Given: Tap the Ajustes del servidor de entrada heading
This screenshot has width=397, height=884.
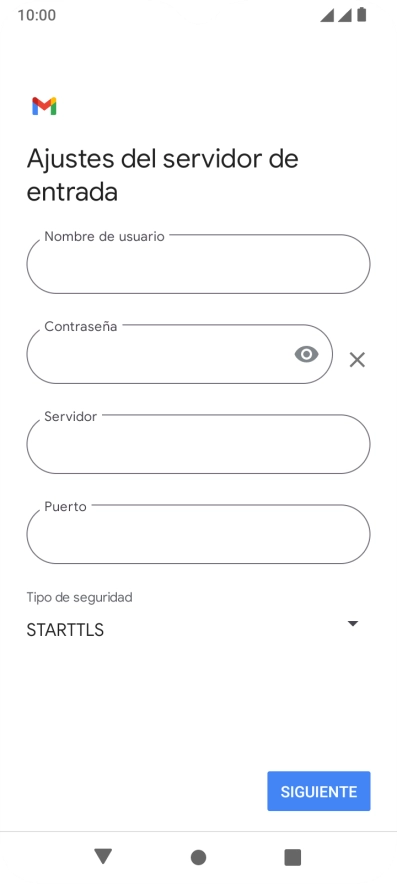Looking at the screenshot, I should (x=162, y=175).
